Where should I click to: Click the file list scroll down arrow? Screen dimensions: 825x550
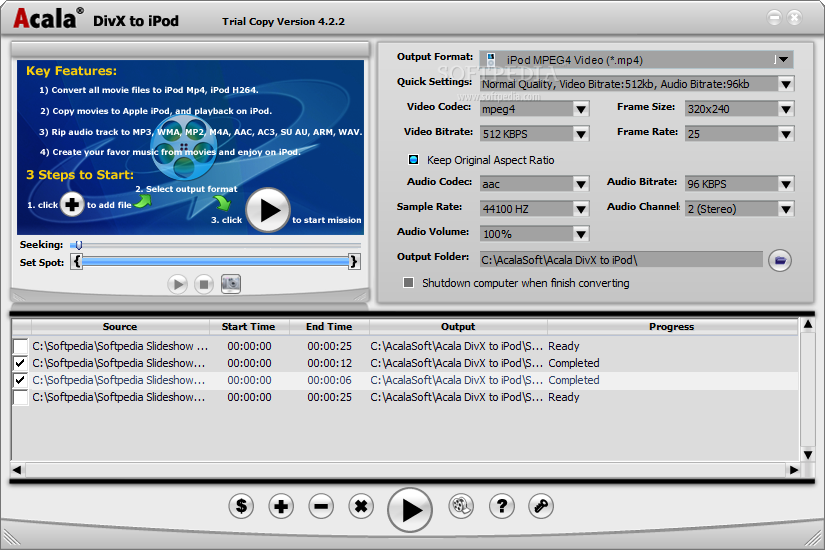tap(808, 455)
